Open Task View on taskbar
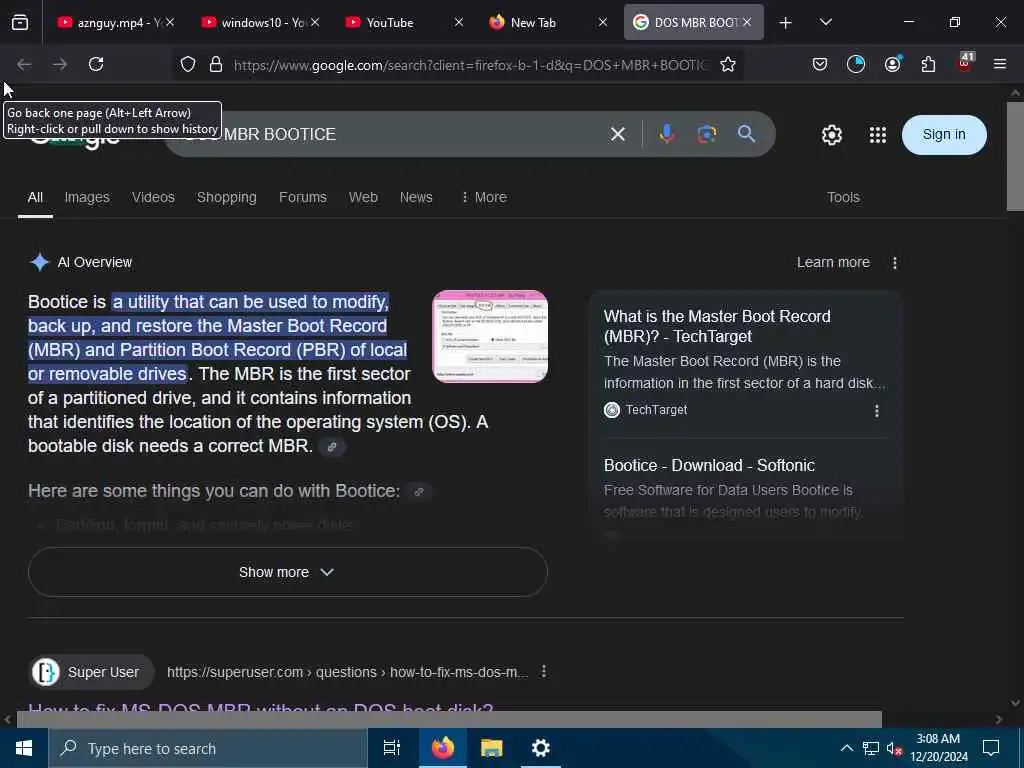Screen dimensions: 1024x768 point(391,748)
